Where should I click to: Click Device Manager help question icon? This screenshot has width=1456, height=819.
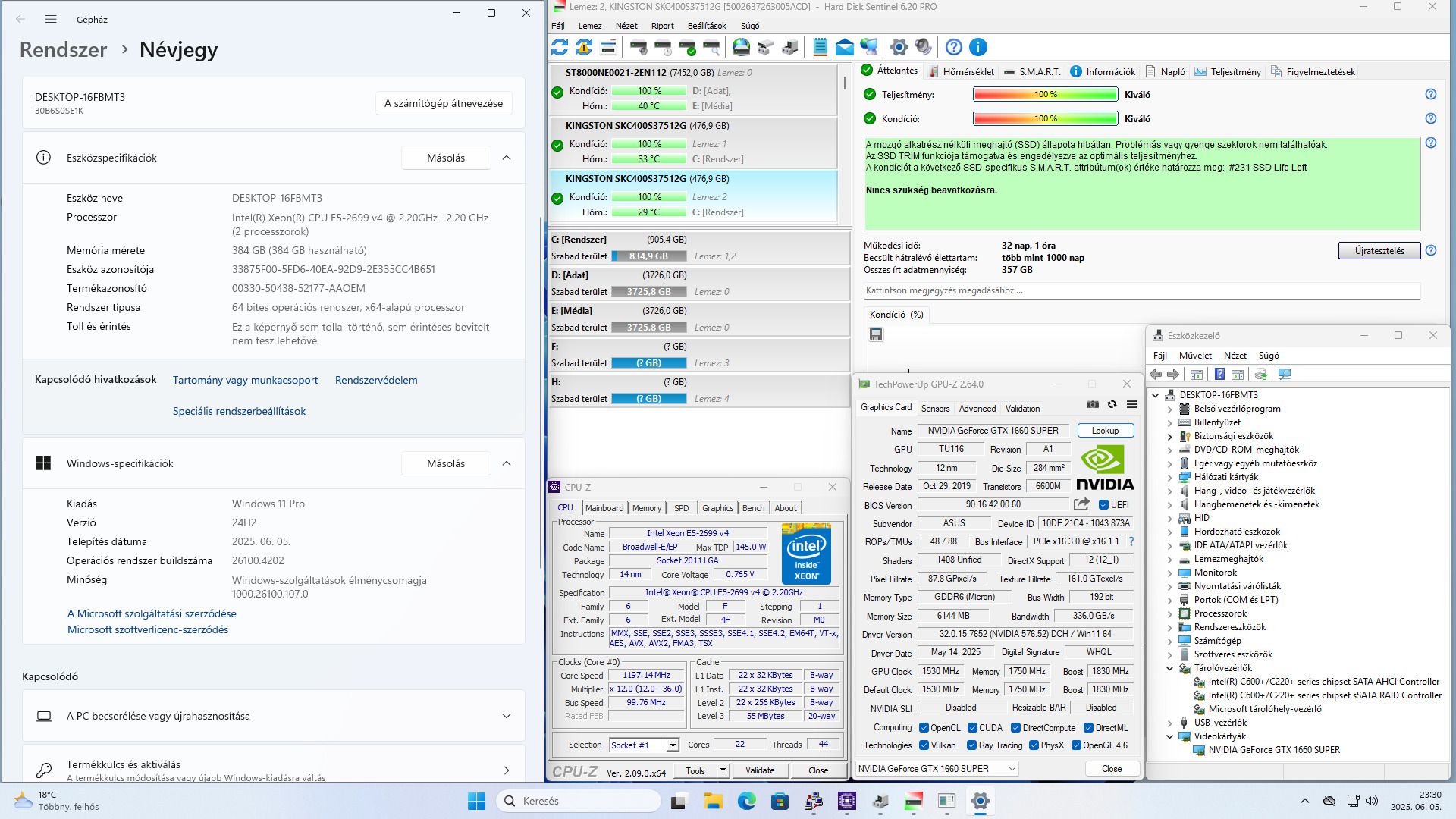(1219, 374)
